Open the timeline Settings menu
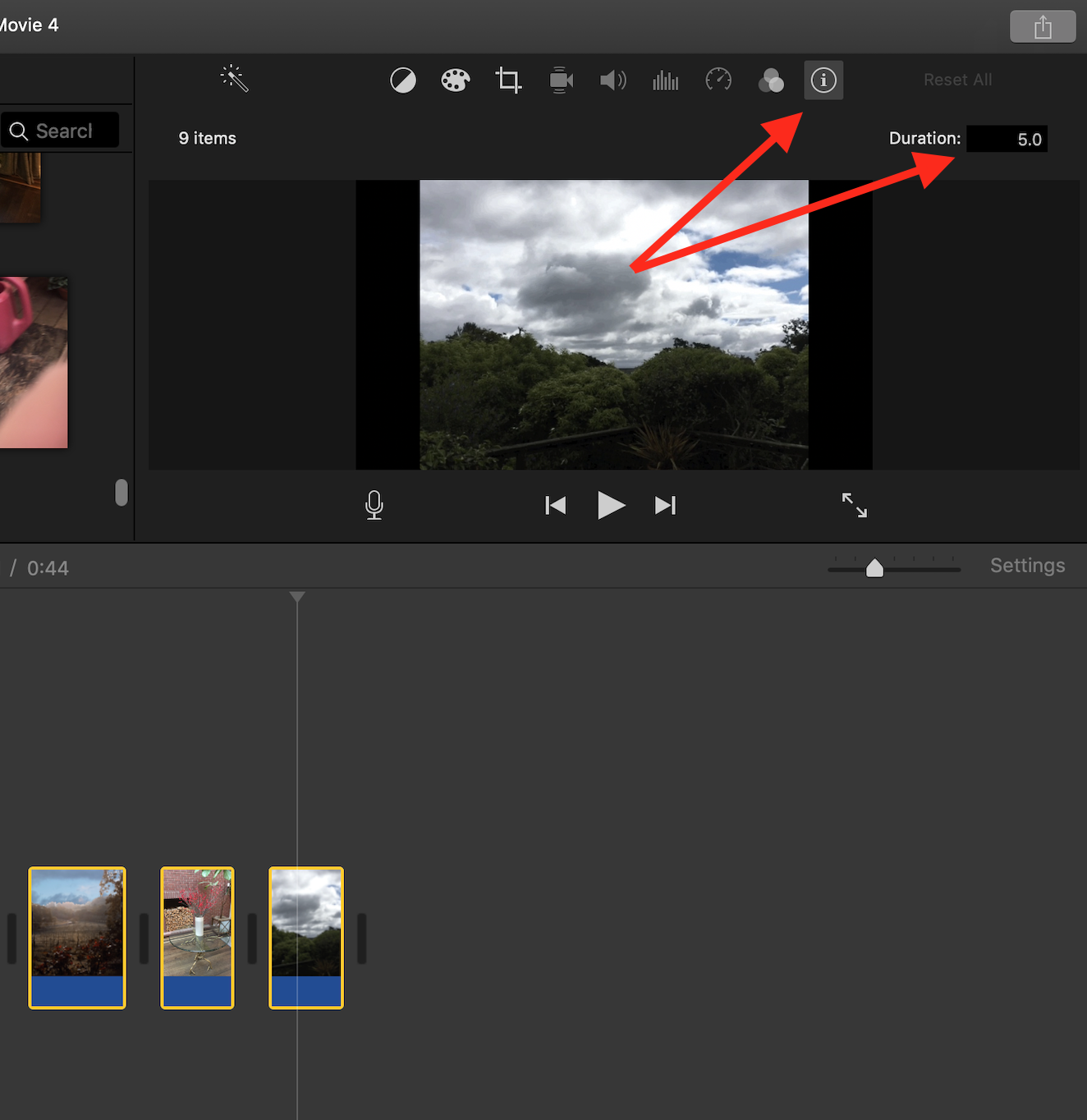1087x1120 pixels. (x=1028, y=566)
